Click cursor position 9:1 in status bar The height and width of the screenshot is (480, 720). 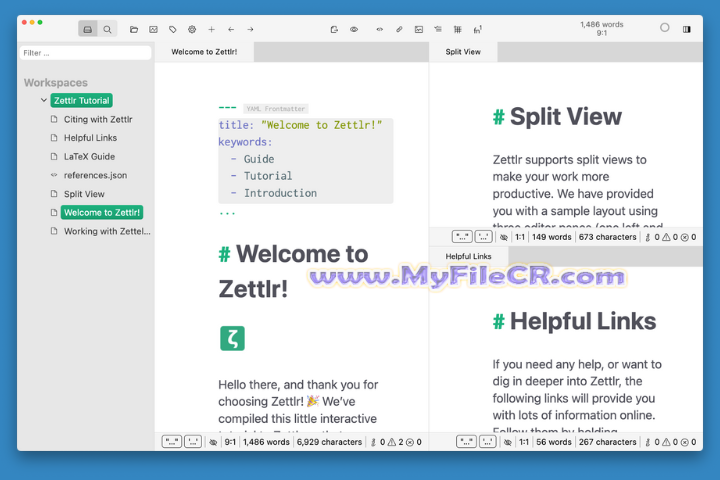pyautogui.click(x=230, y=442)
